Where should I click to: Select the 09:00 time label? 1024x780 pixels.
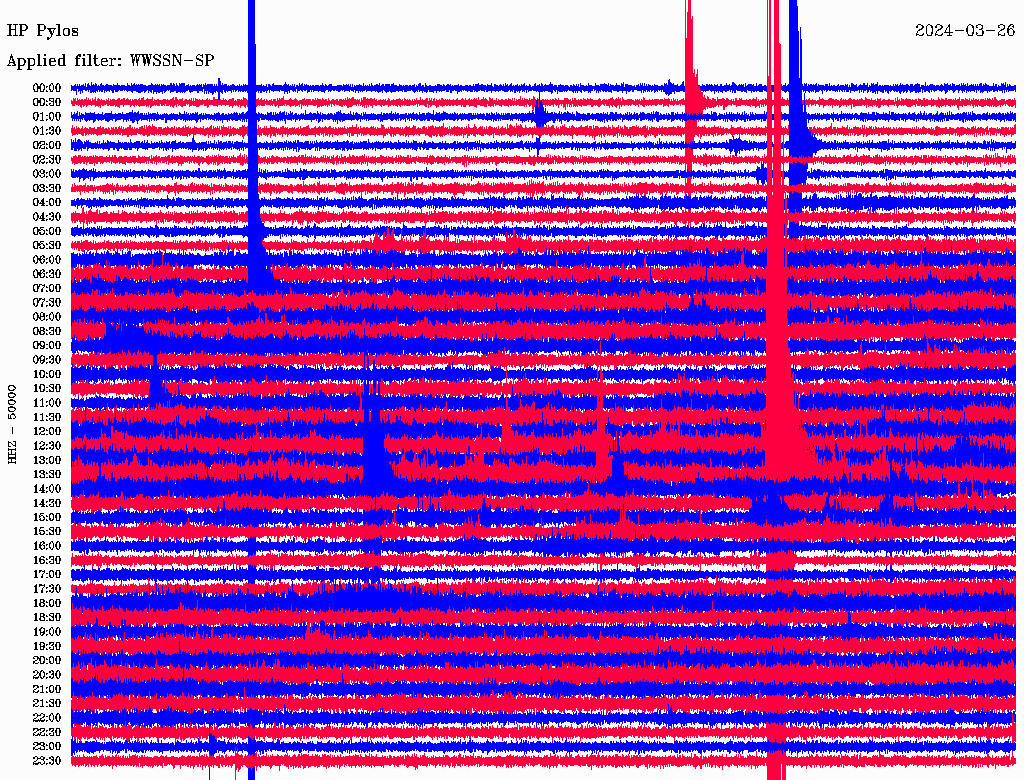46,345
